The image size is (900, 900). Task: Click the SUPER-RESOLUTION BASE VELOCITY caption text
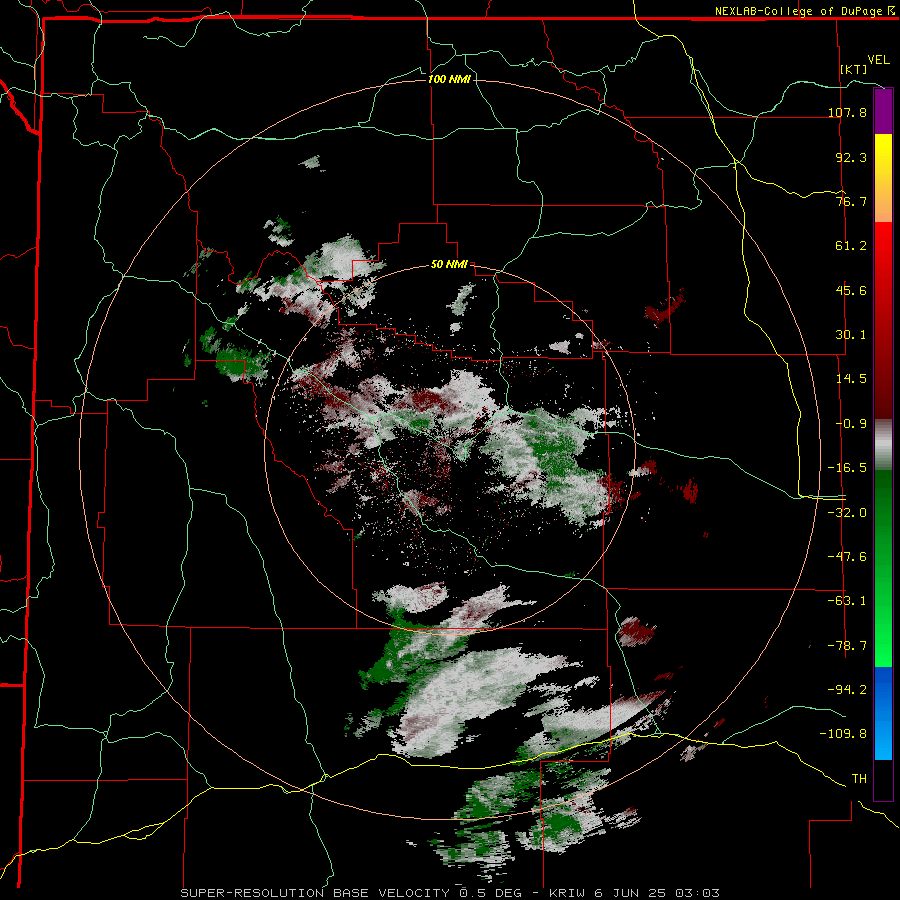(315, 893)
